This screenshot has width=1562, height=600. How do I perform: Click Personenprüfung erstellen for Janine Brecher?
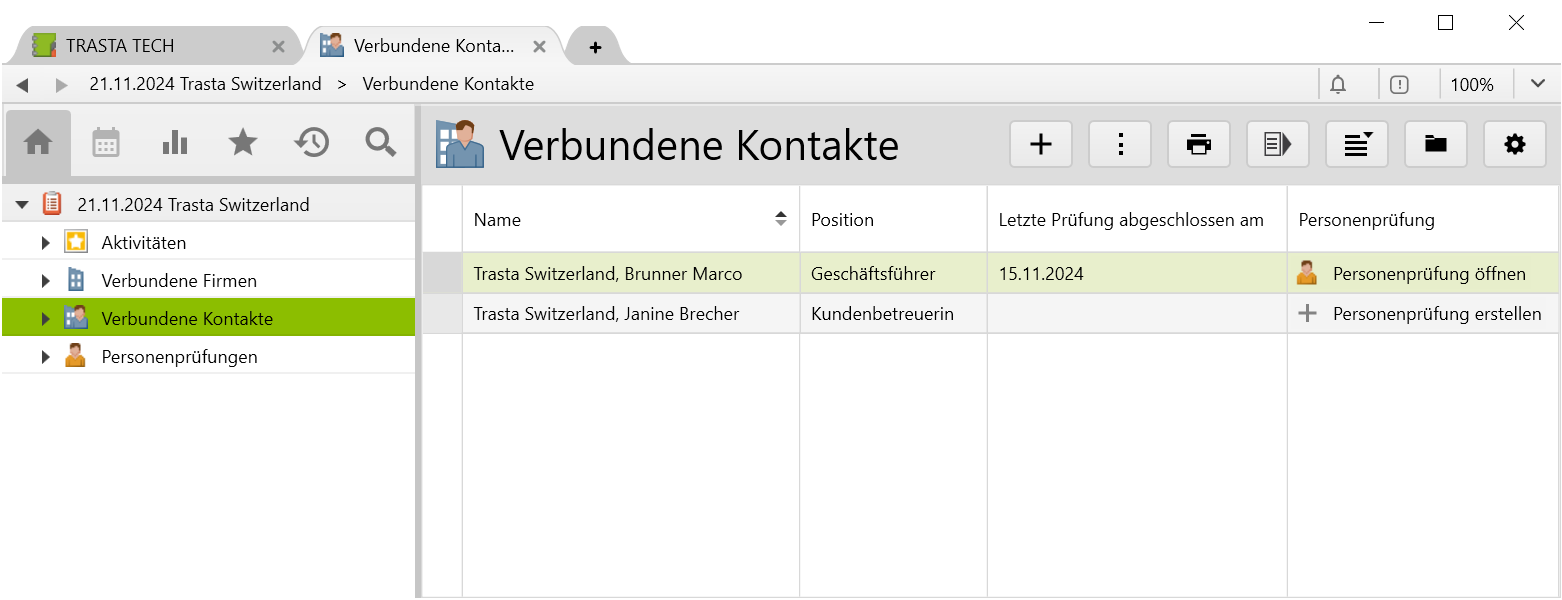(x=1436, y=314)
